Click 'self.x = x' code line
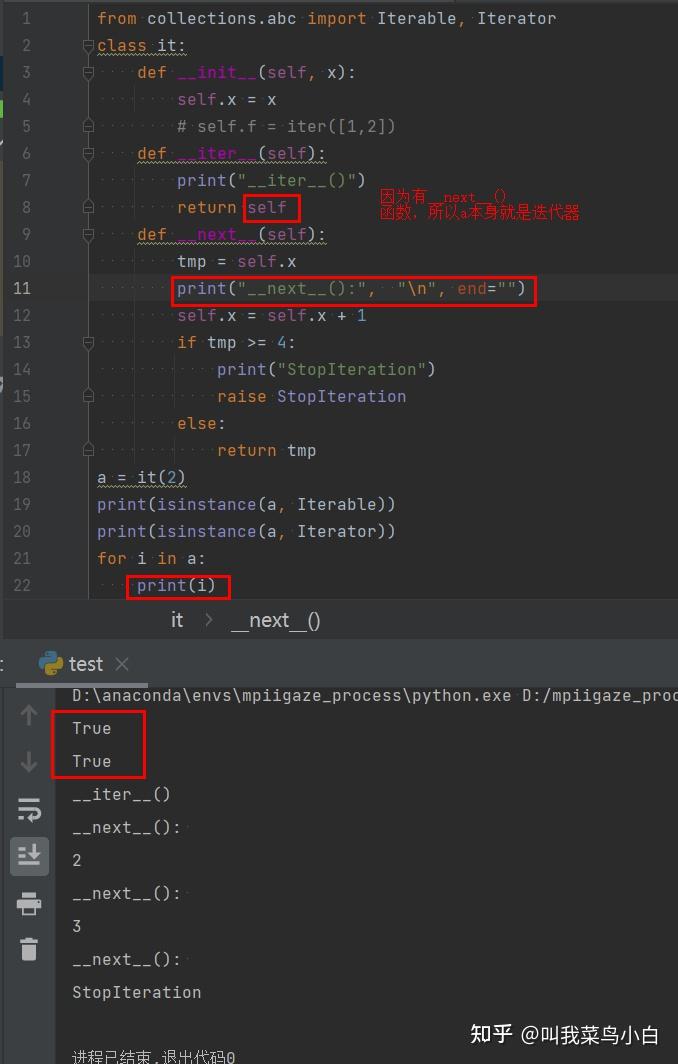This screenshot has width=678, height=1064. click(227, 100)
